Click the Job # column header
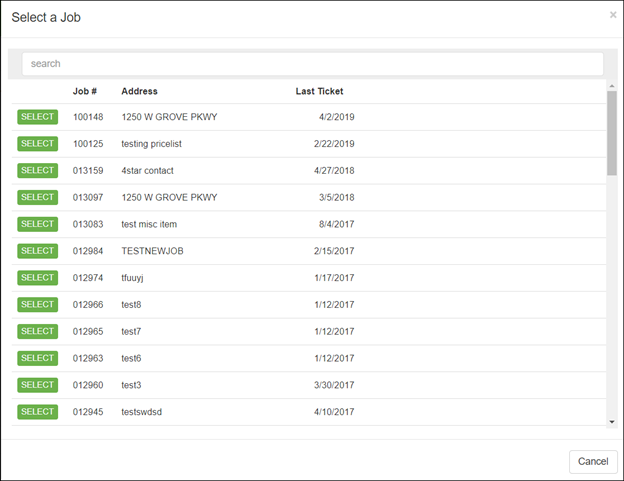This screenshot has width=624, height=481. click(85, 91)
